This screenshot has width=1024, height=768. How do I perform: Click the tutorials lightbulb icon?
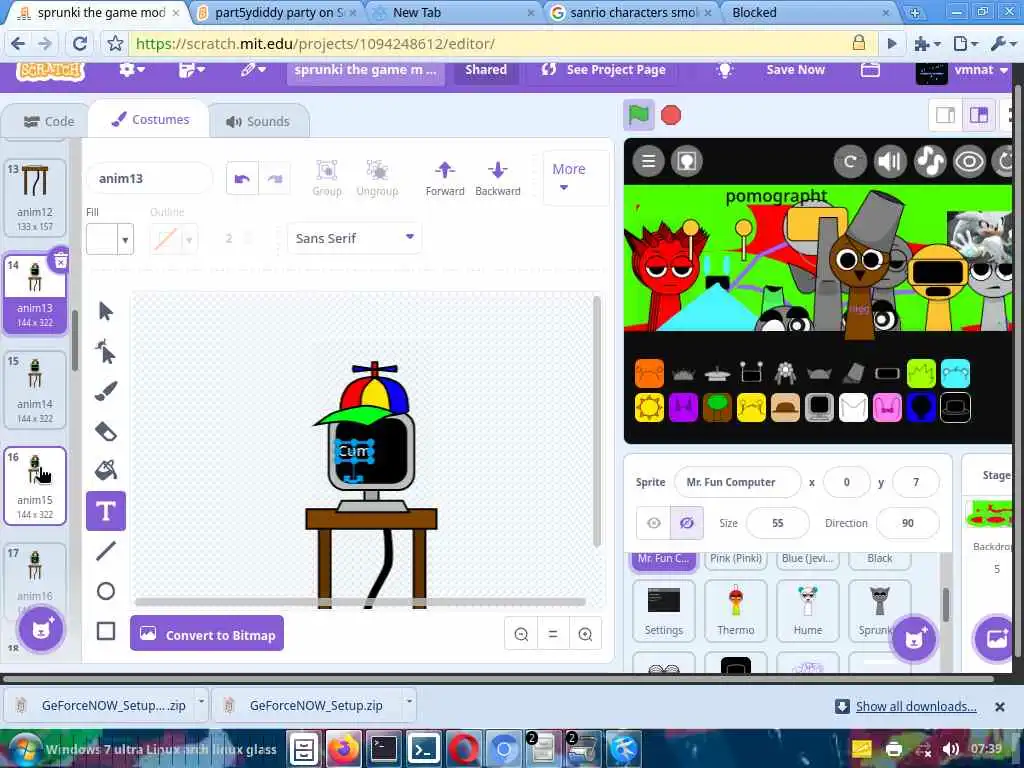pyautogui.click(x=724, y=70)
